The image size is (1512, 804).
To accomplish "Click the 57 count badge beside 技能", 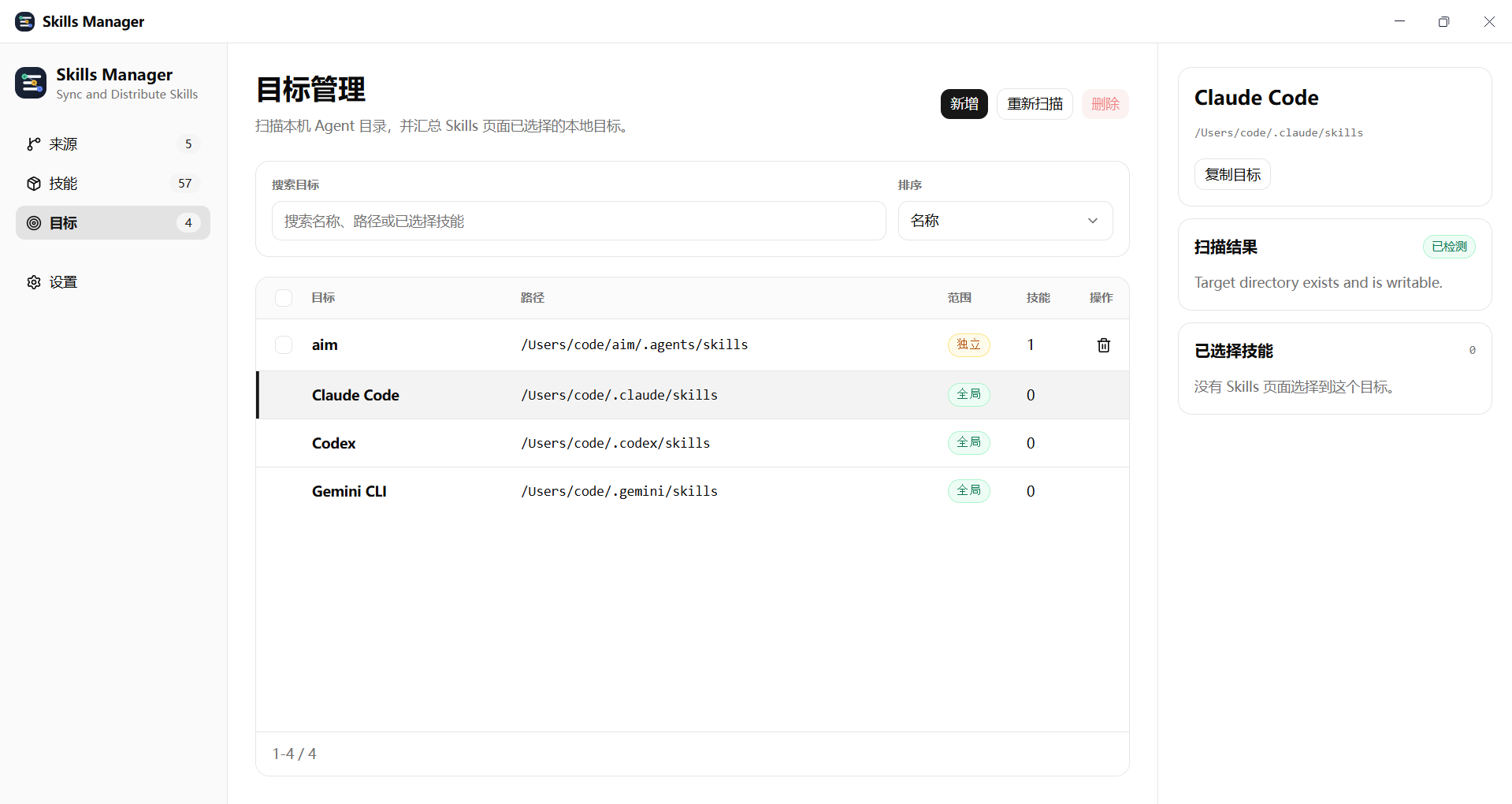I will coord(185,184).
